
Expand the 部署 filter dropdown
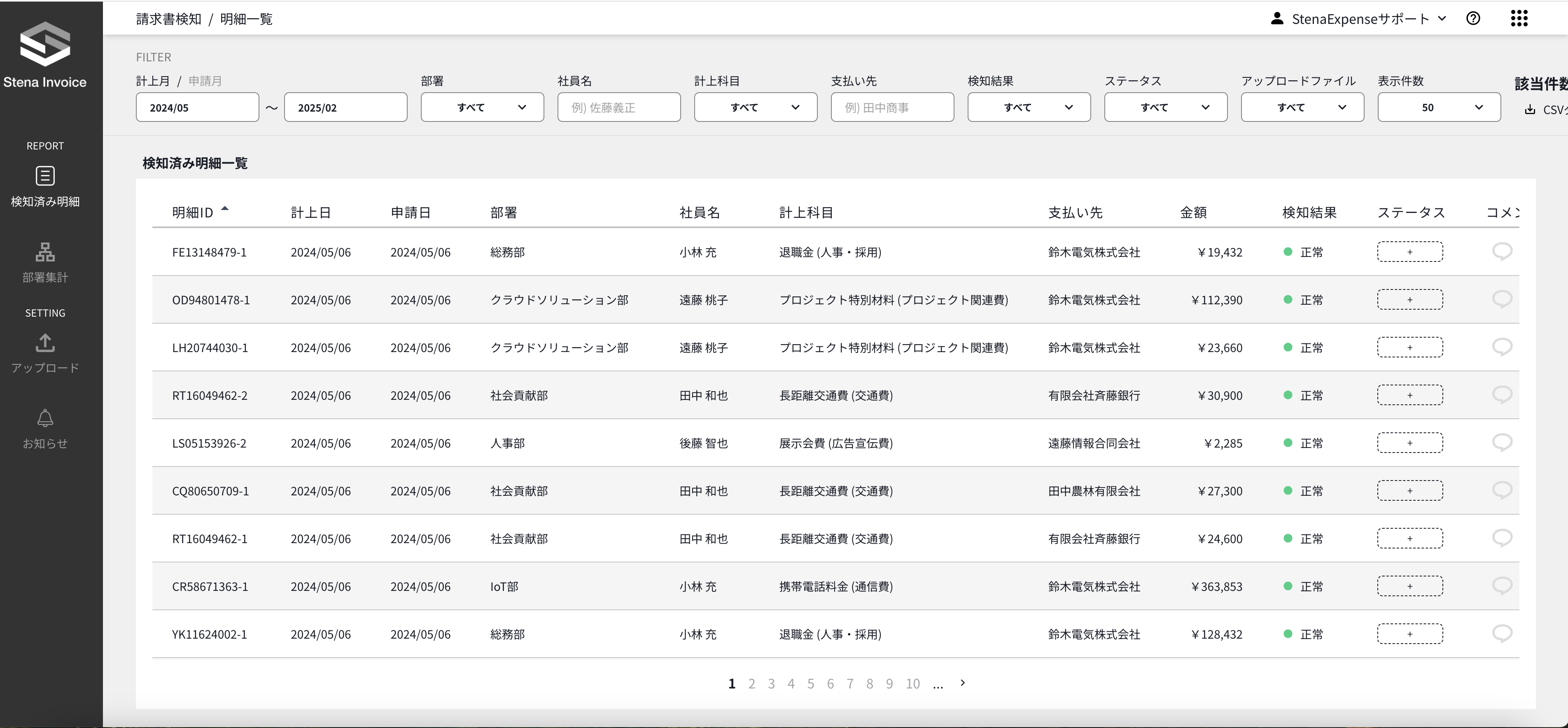(x=482, y=107)
